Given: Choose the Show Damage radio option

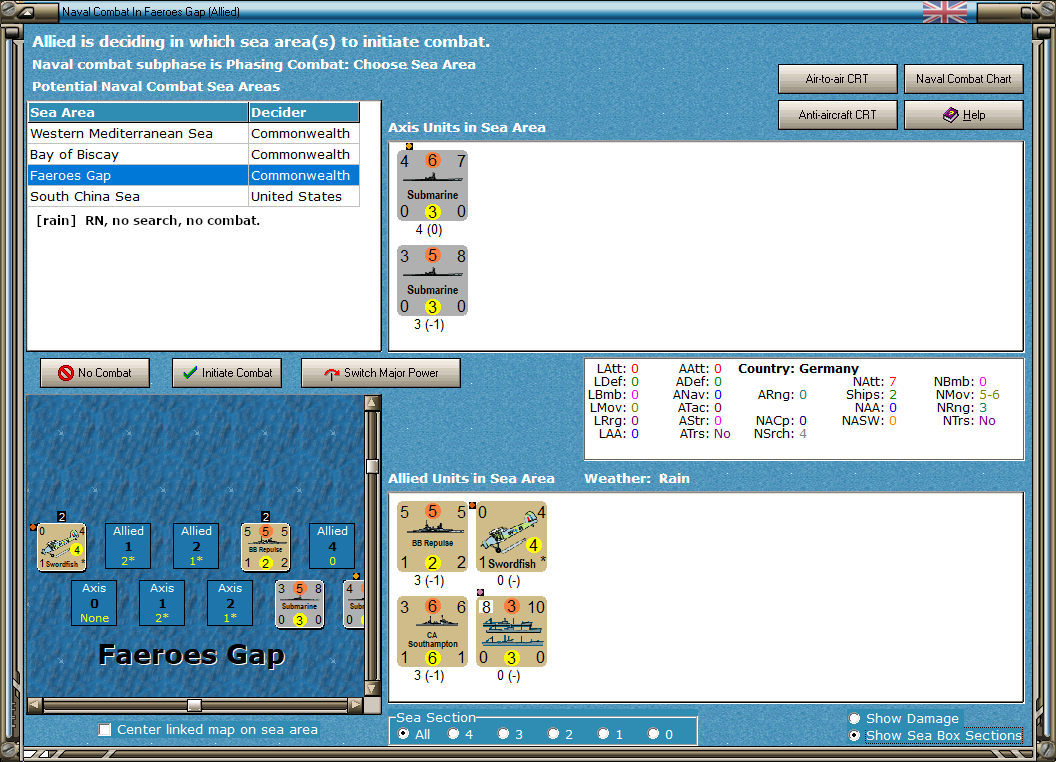Looking at the screenshot, I should 855,718.
